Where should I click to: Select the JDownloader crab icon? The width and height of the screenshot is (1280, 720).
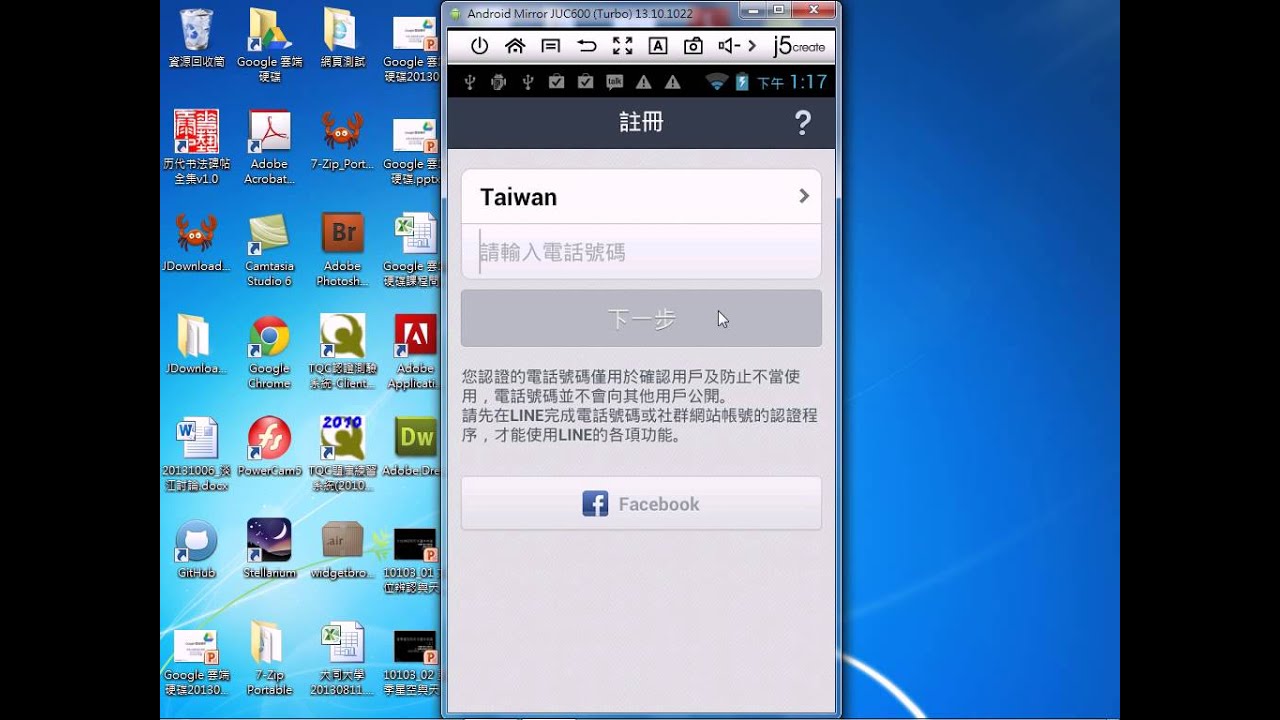click(x=196, y=242)
